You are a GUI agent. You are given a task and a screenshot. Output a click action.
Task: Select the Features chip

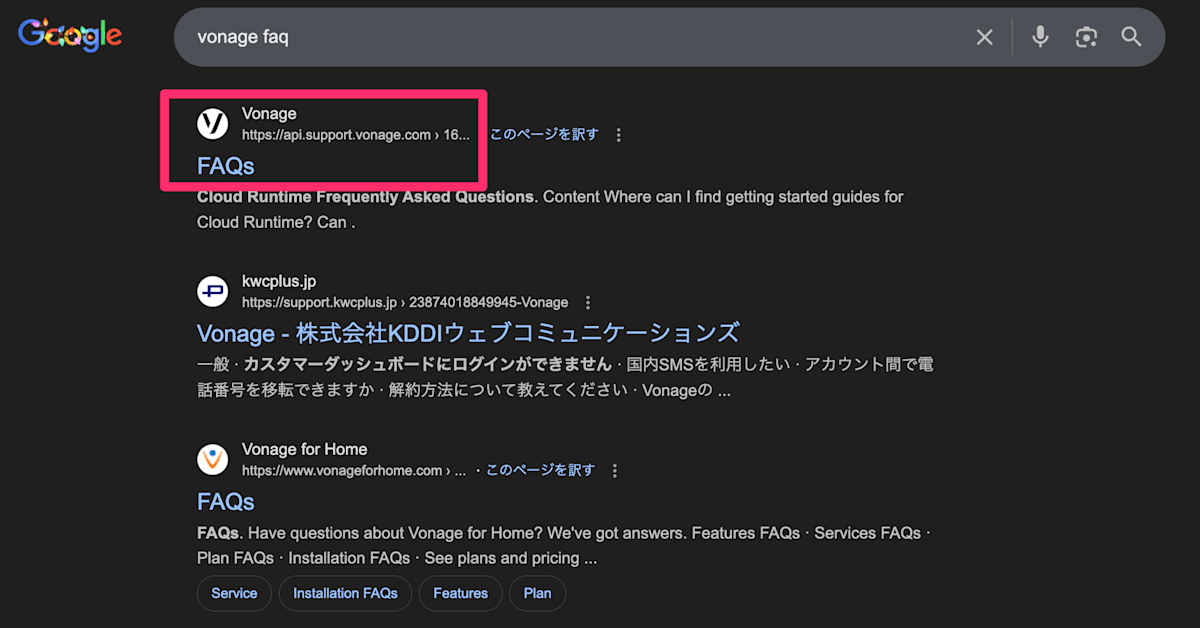[460, 593]
